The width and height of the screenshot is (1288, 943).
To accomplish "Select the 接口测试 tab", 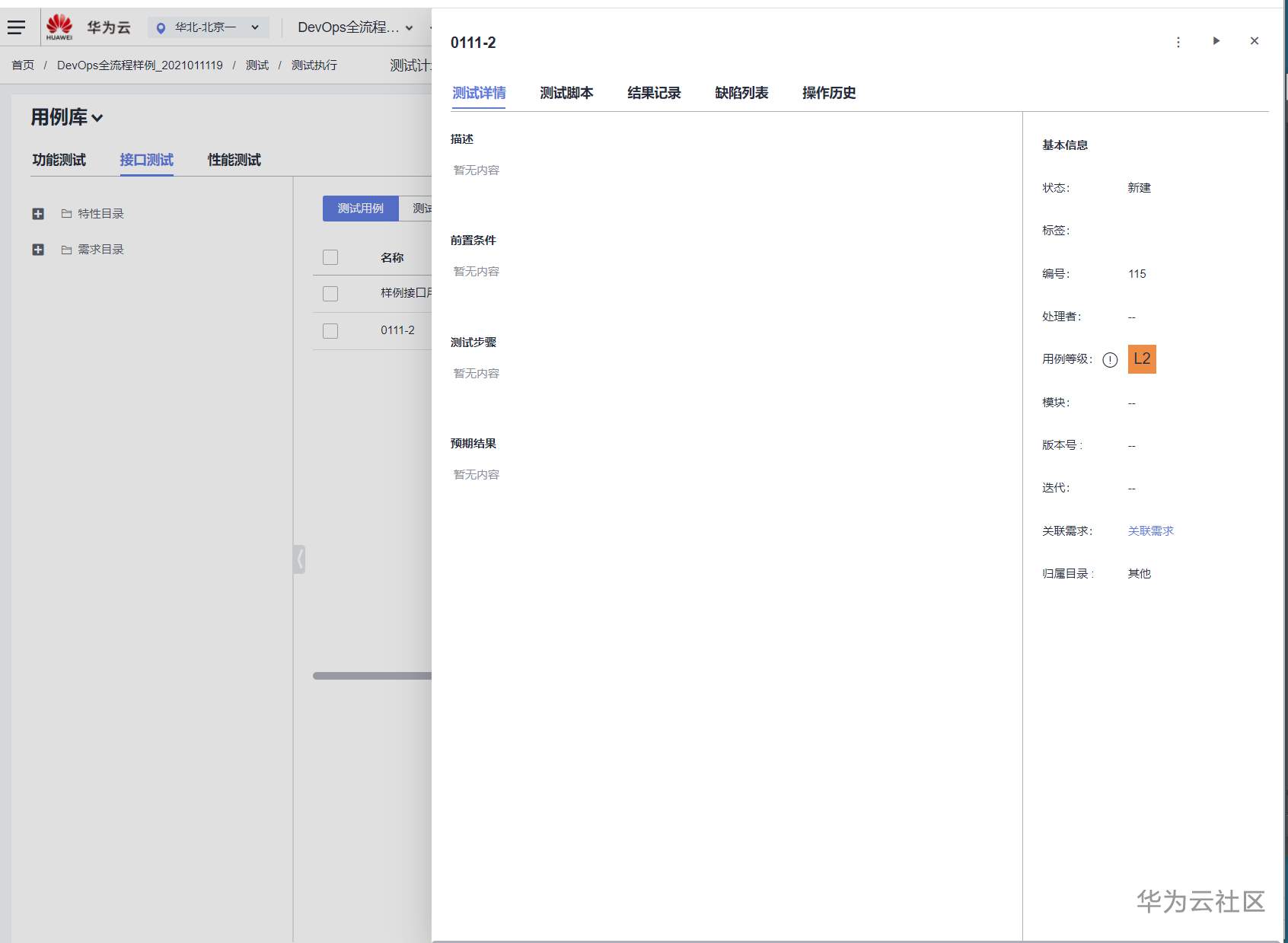I will pyautogui.click(x=146, y=160).
